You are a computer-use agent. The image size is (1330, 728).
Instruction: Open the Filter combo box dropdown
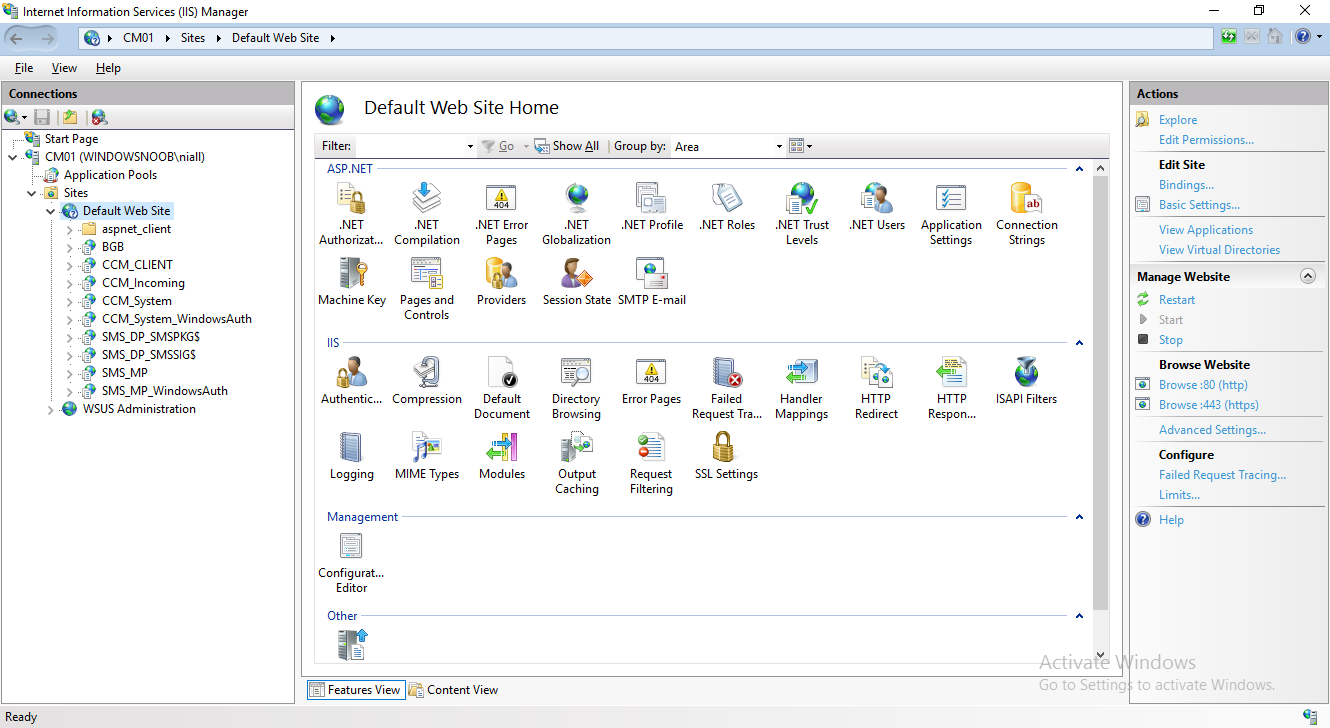tap(470, 146)
